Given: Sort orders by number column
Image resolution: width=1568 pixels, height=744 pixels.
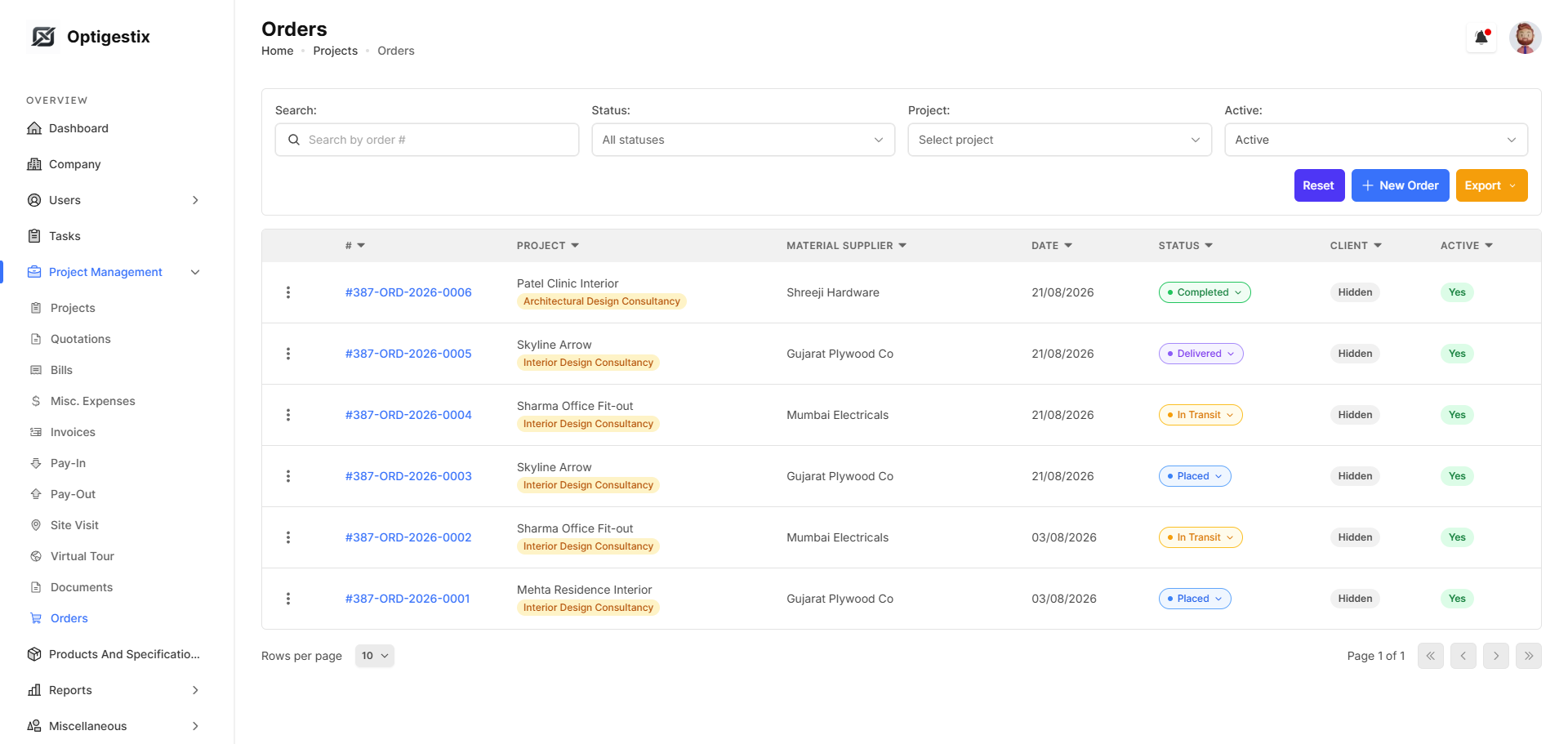Looking at the screenshot, I should pyautogui.click(x=355, y=246).
